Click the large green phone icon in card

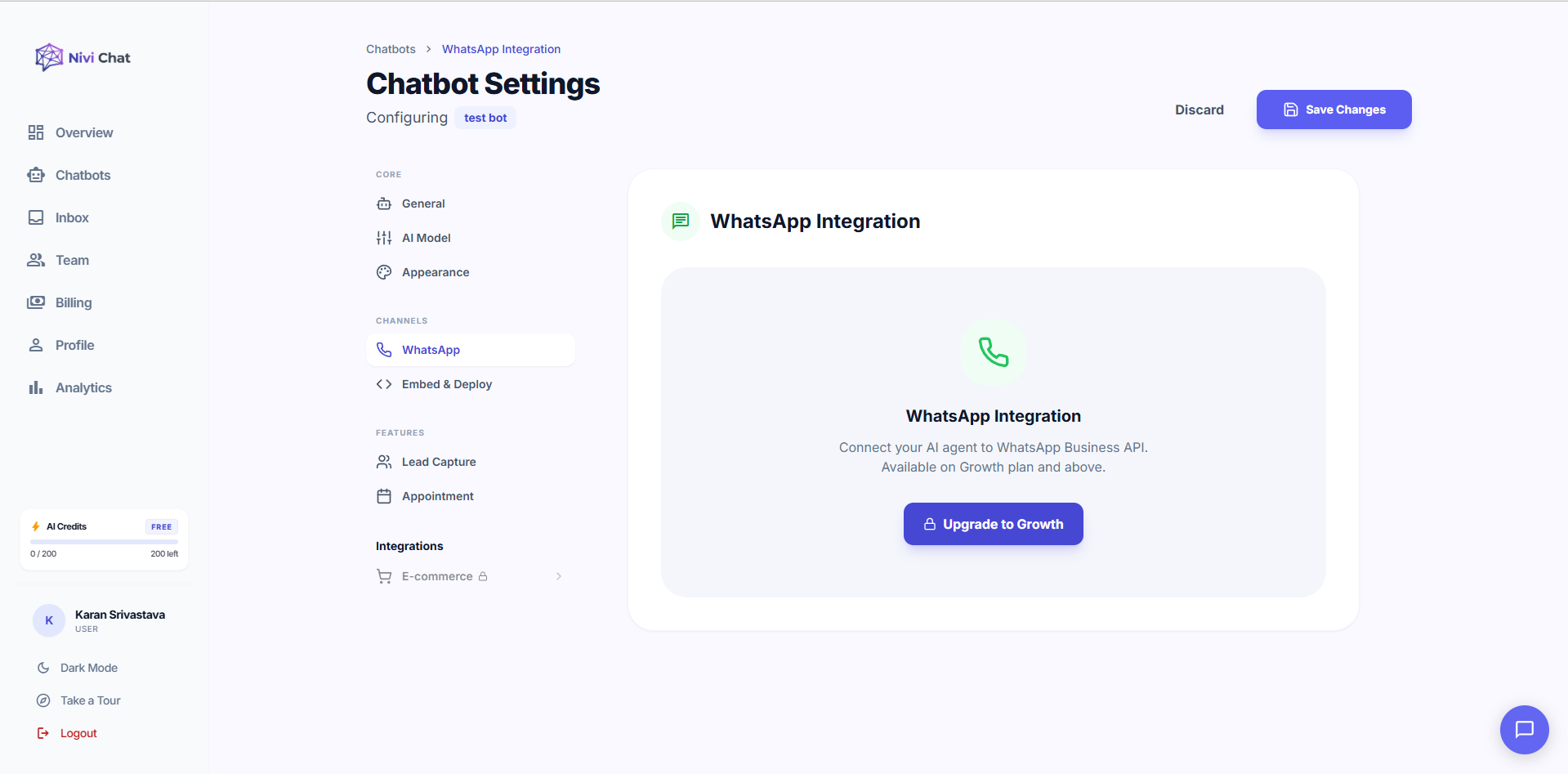[x=994, y=352]
